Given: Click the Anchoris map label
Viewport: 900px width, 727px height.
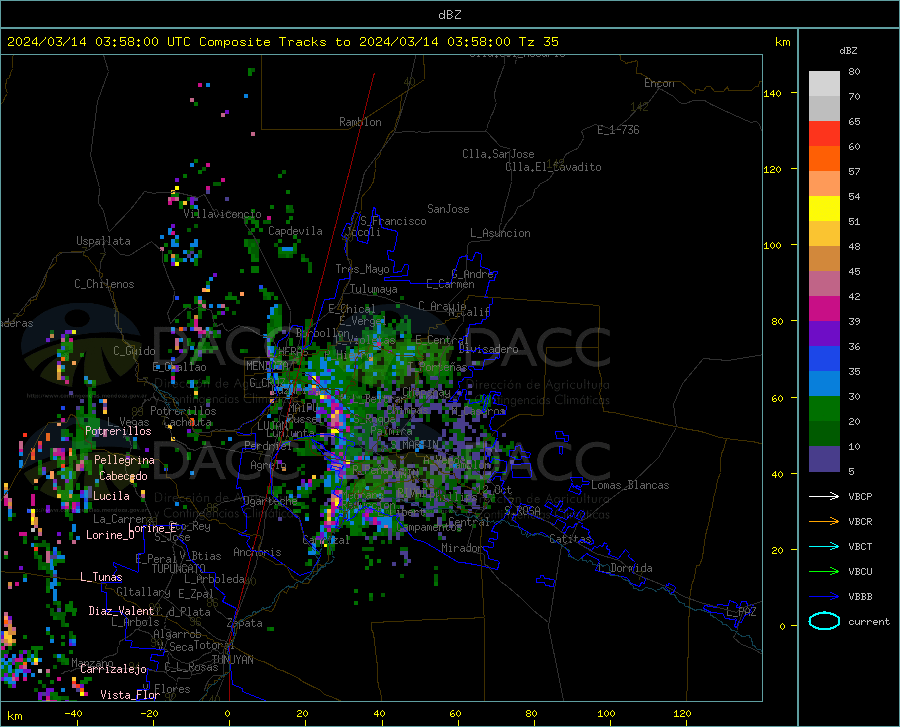Looking at the screenshot, I should [x=257, y=552].
